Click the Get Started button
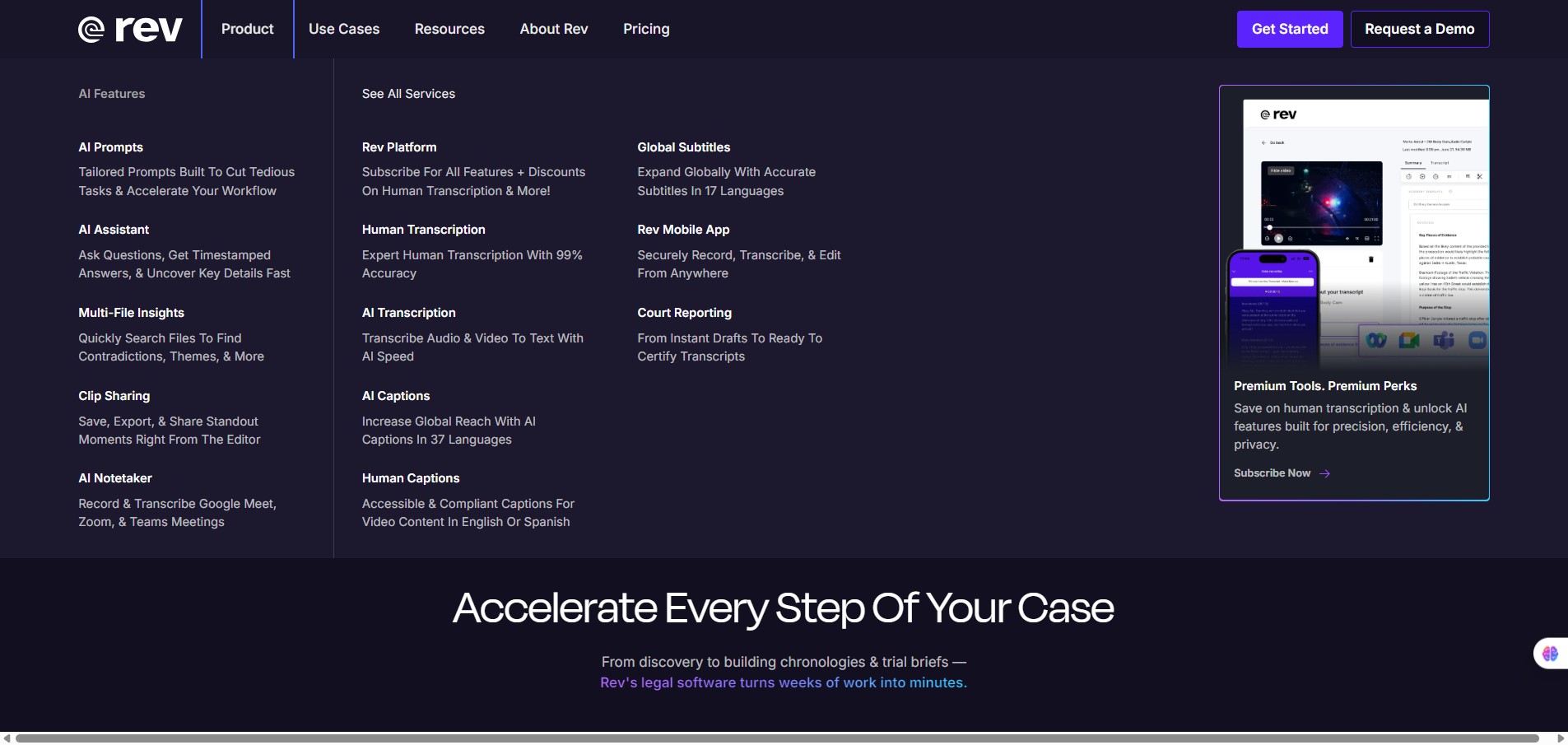 click(1290, 29)
